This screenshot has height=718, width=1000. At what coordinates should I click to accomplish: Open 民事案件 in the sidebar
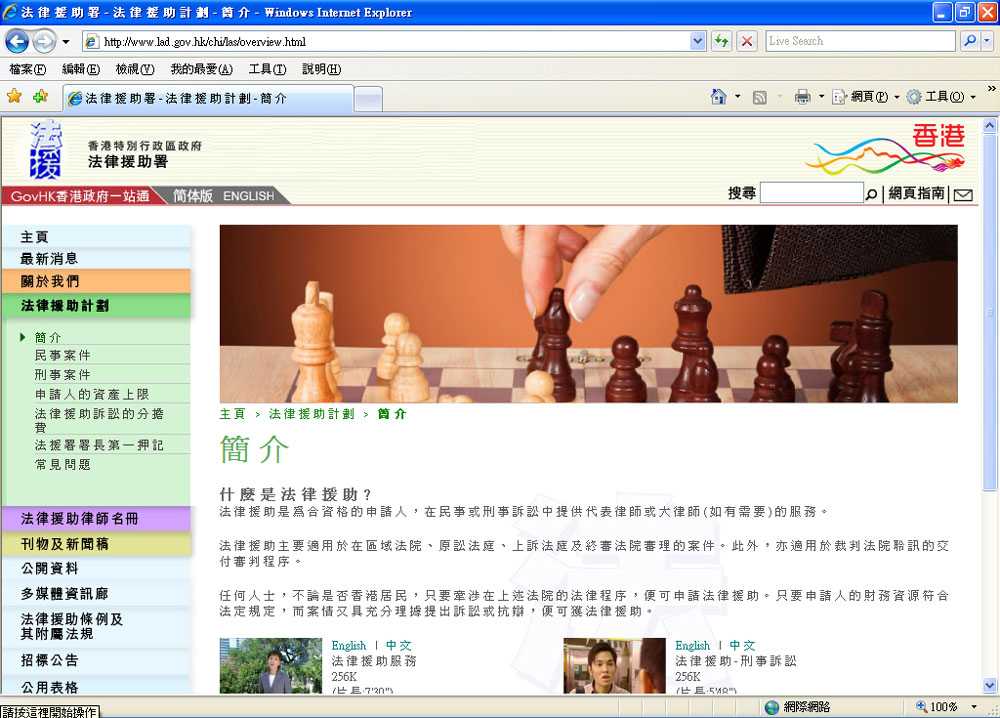[63, 355]
